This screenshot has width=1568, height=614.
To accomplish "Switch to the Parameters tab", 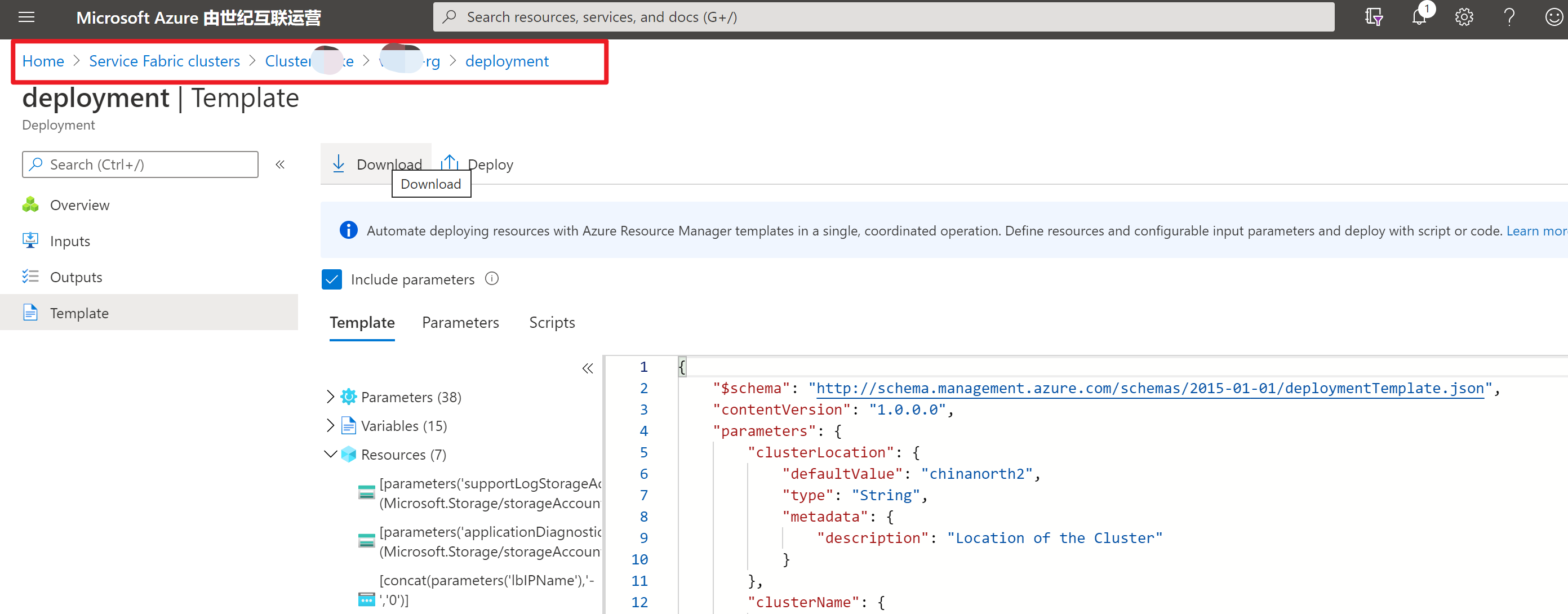I will pyautogui.click(x=460, y=323).
